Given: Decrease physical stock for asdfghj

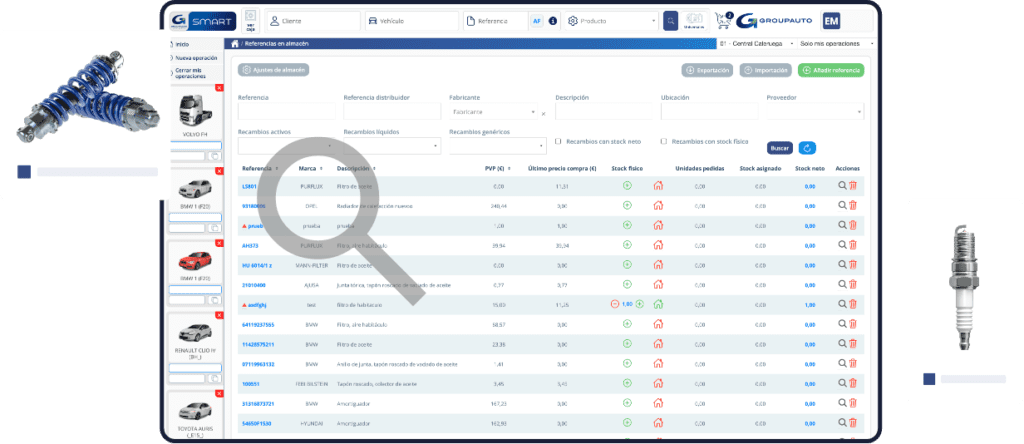Looking at the screenshot, I should (614, 304).
